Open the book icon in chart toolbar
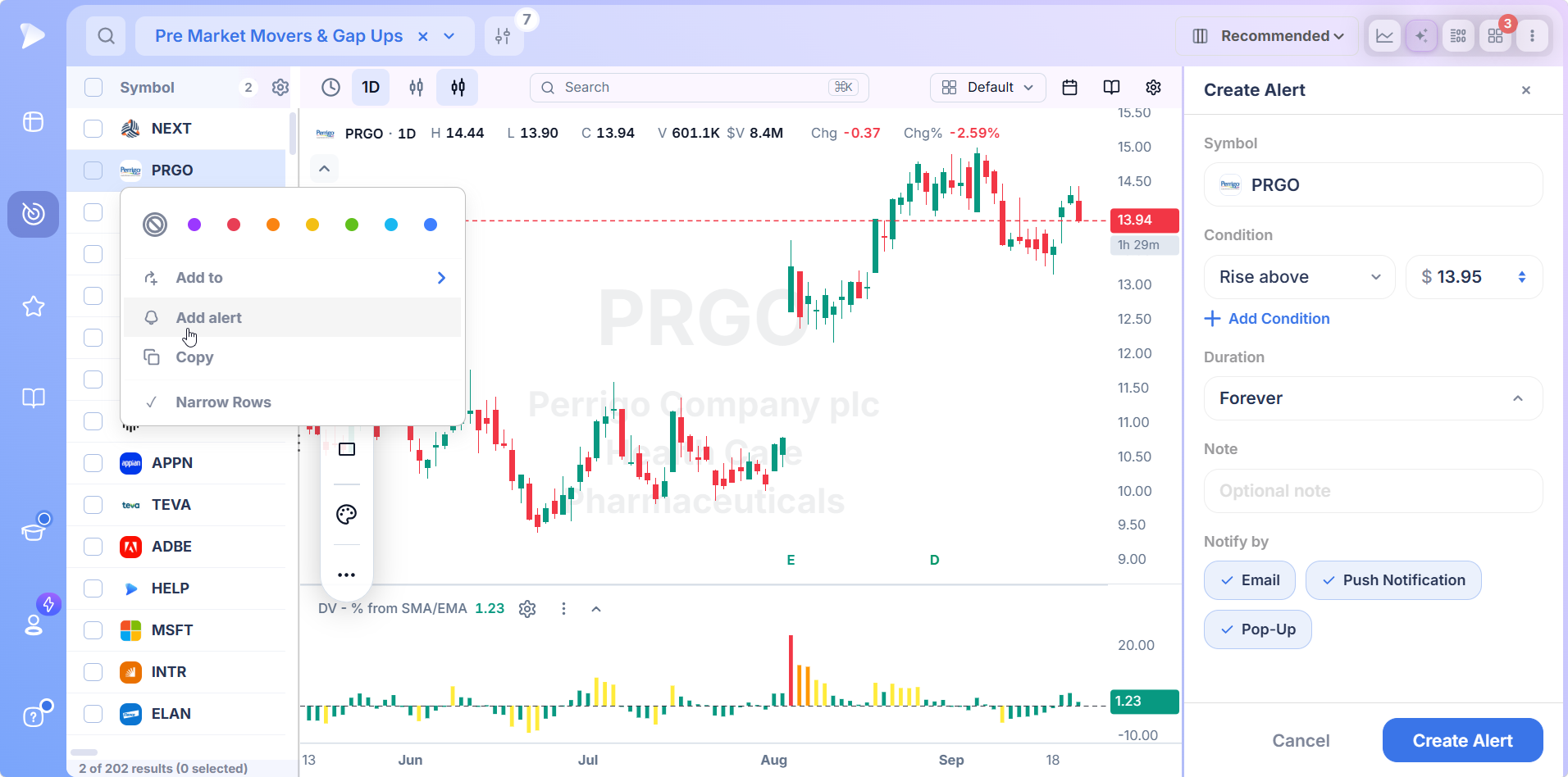The image size is (1568, 777). pyautogui.click(x=1111, y=88)
